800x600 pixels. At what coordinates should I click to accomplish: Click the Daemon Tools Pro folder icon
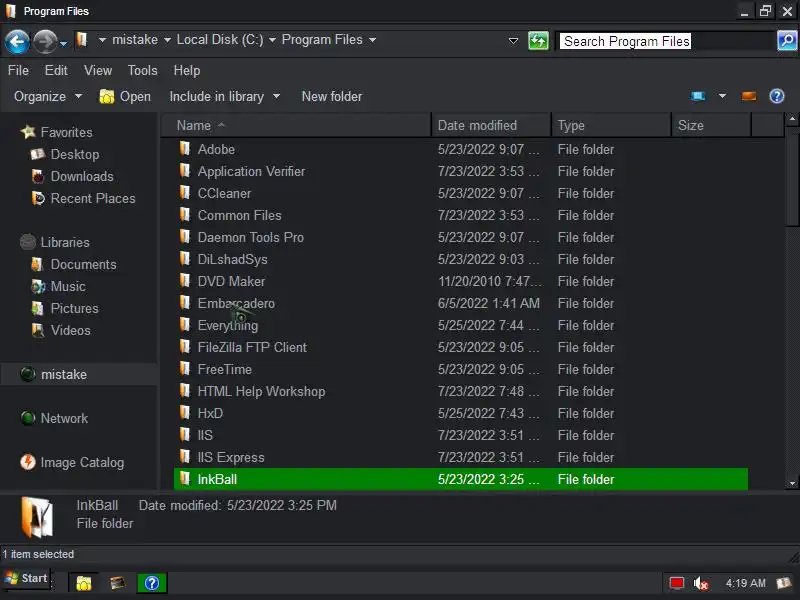coord(185,236)
